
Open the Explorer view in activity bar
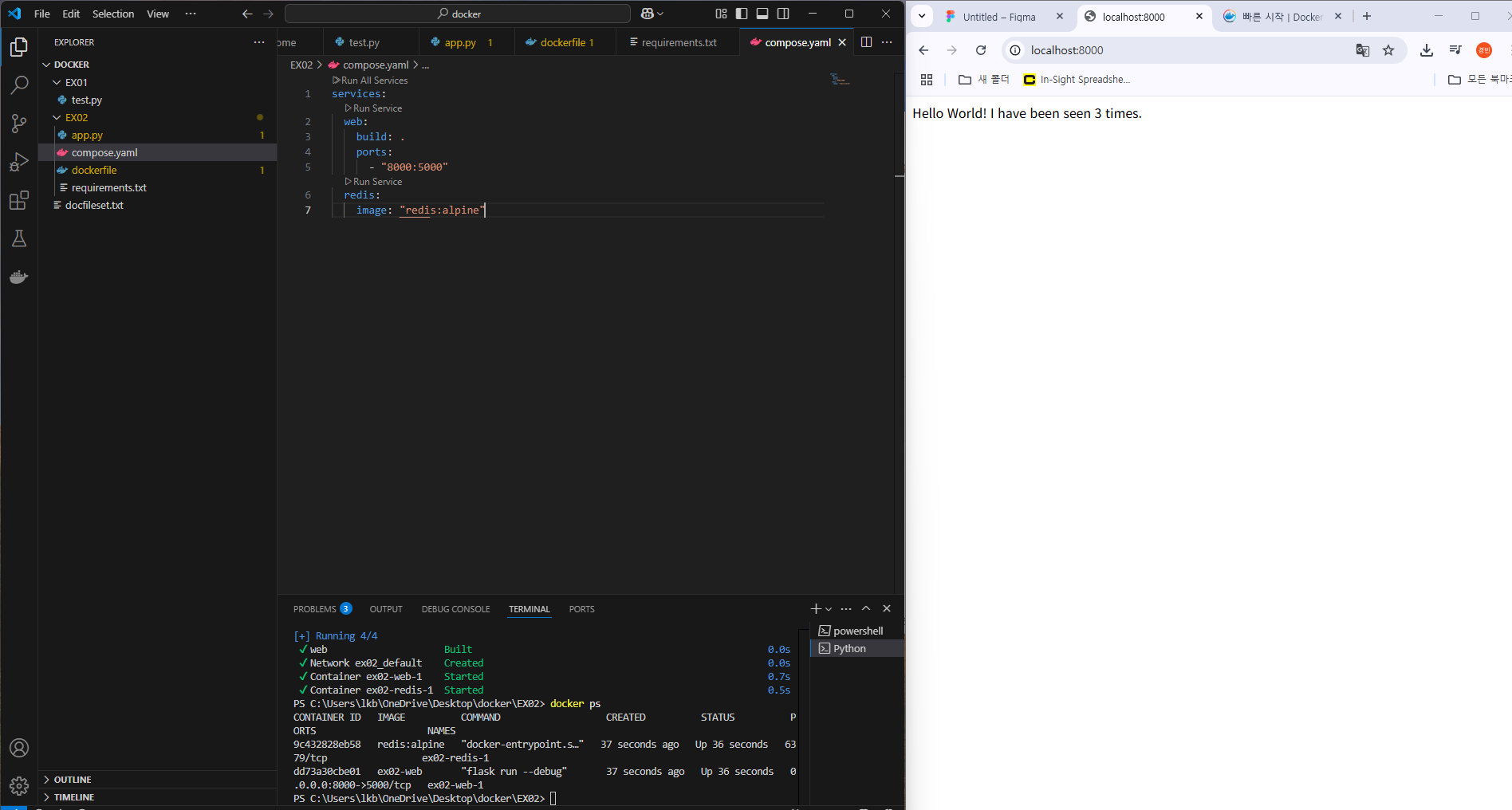(19, 47)
